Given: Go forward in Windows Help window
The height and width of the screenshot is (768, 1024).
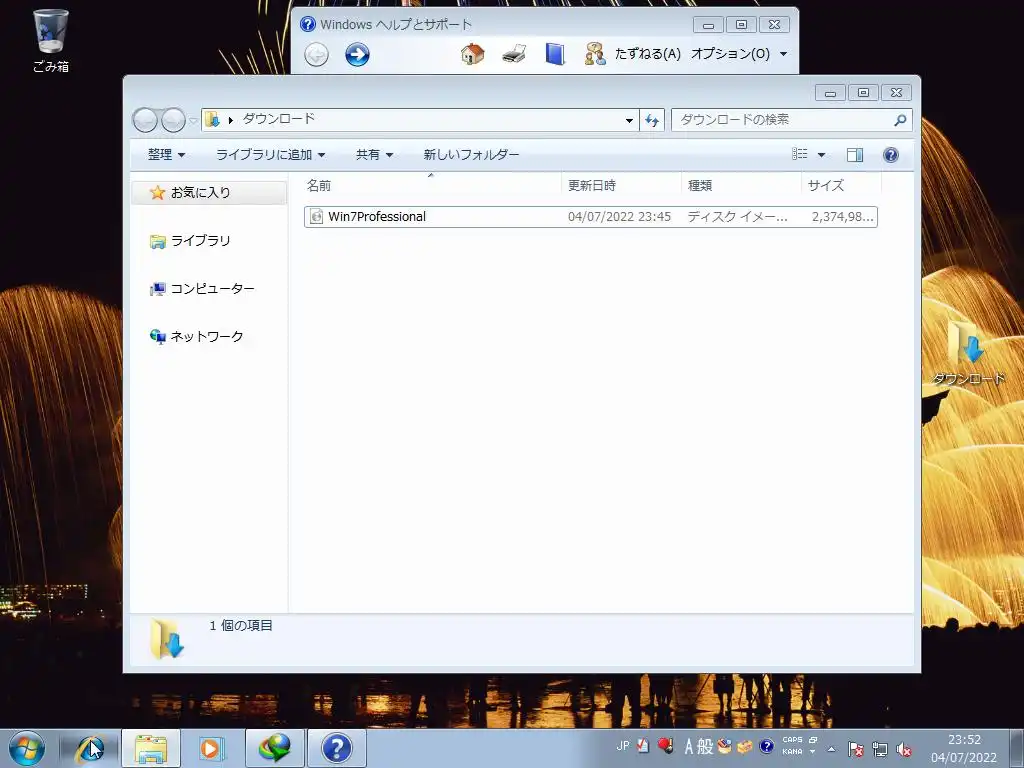Looking at the screenshot, I should tap(357, 54).
